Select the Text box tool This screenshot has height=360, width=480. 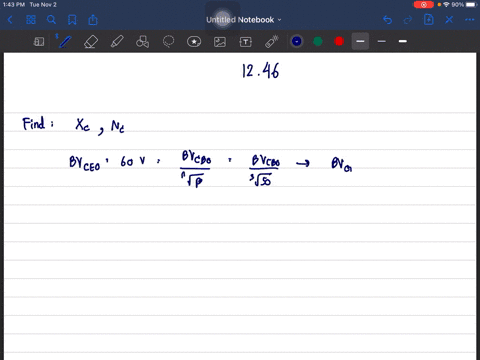coord(245,42)
